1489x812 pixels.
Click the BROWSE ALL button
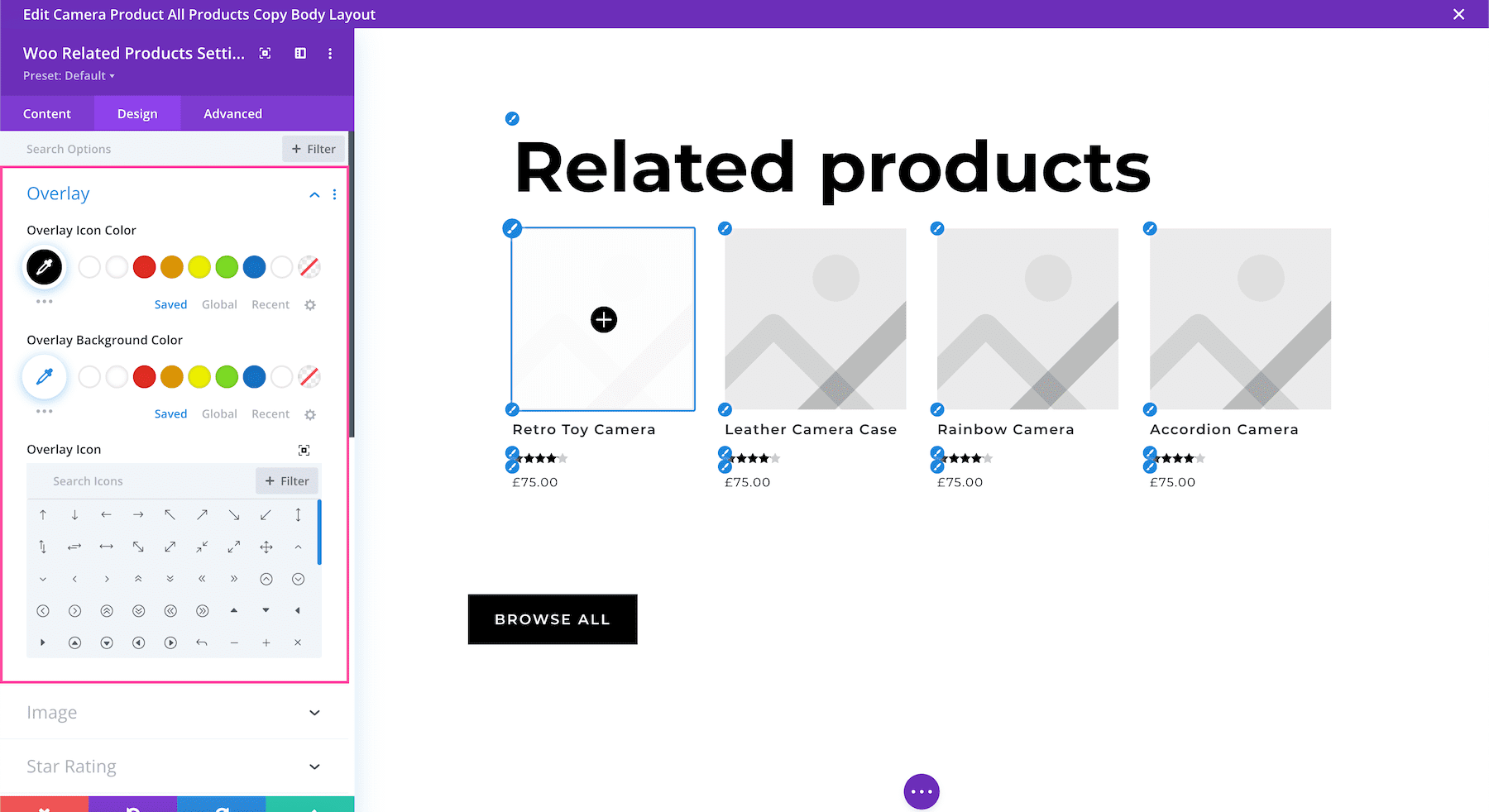[x=552, y=619]
